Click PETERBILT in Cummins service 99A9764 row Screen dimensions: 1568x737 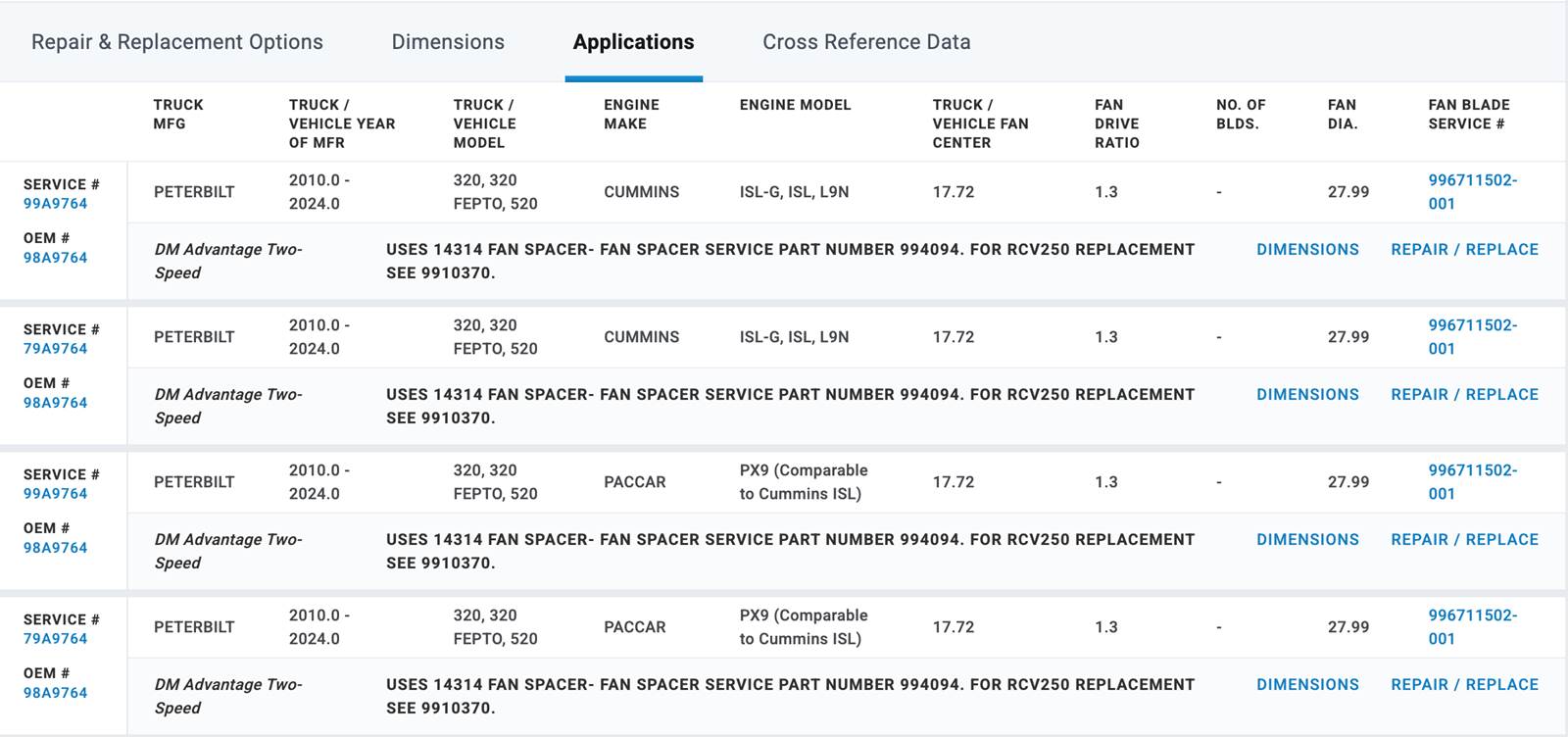[194, 192]
